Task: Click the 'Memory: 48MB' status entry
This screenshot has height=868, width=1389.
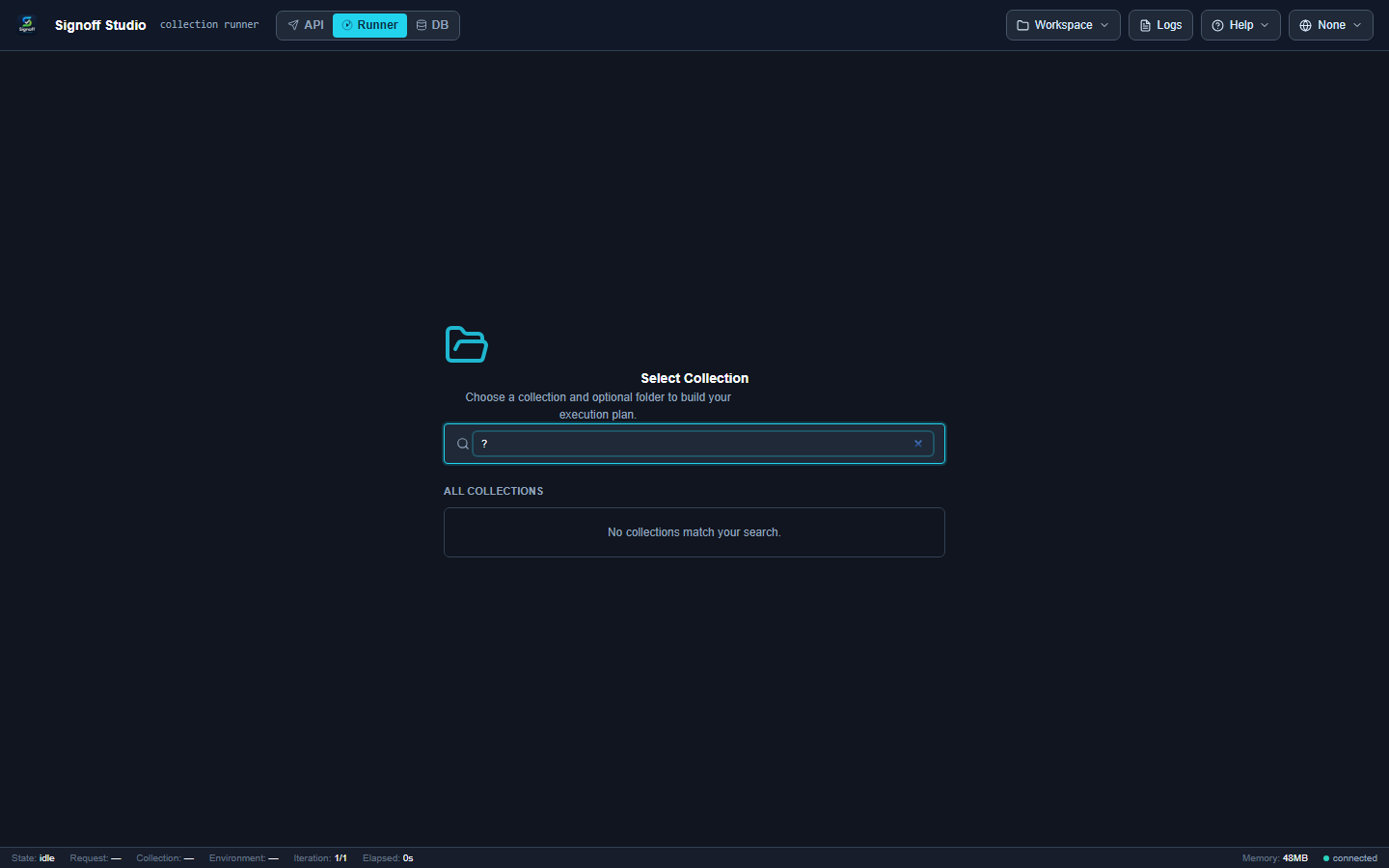Action: [1275, 858]
